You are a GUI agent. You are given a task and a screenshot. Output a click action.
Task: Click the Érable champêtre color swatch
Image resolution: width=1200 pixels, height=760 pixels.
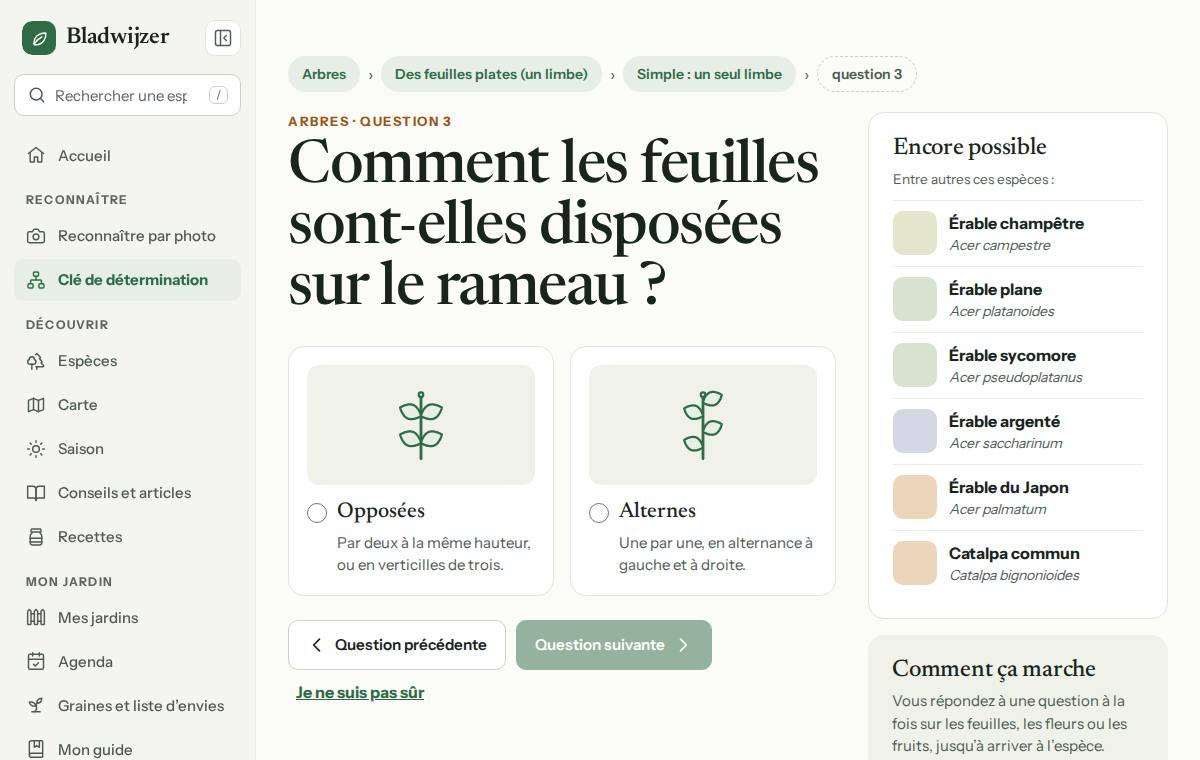915,233
